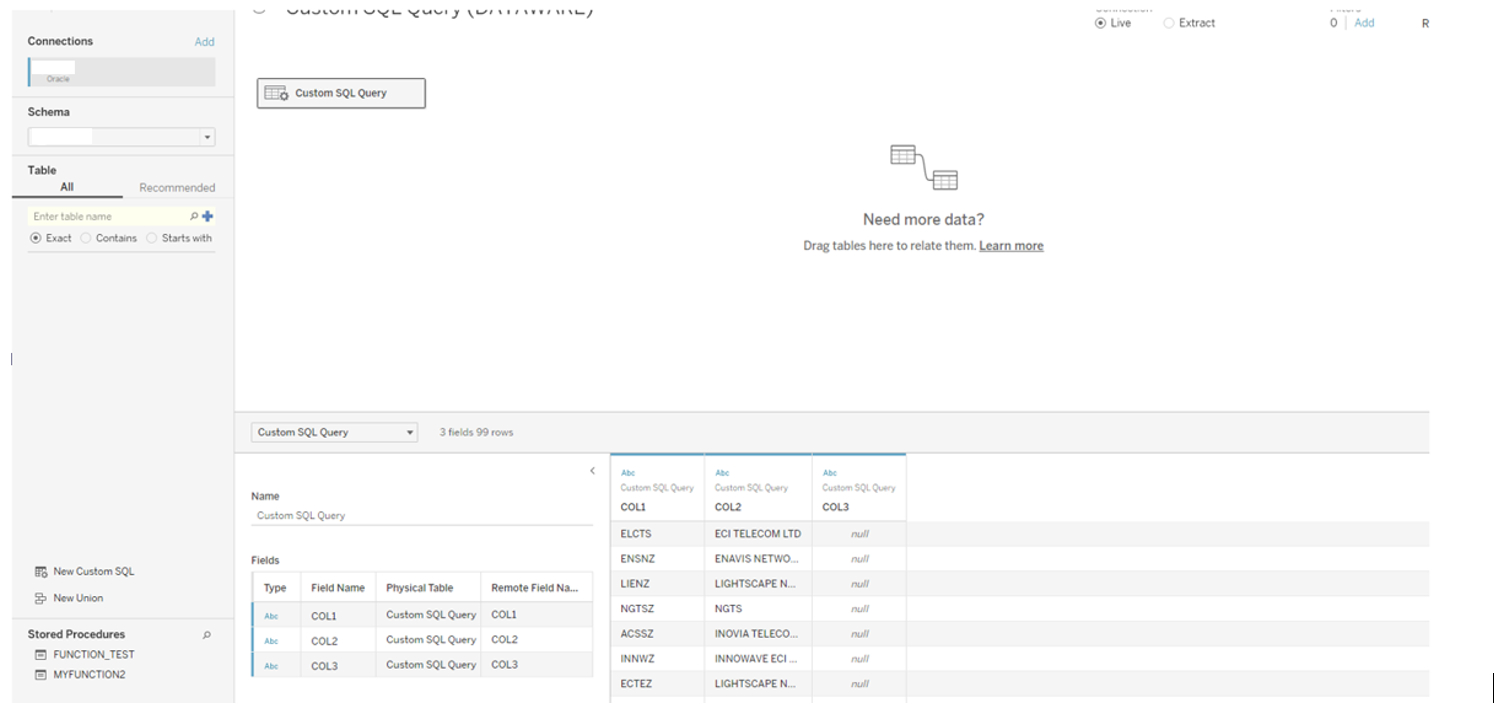
Task: Select the Exact match radio button
Action: [36, 238]
